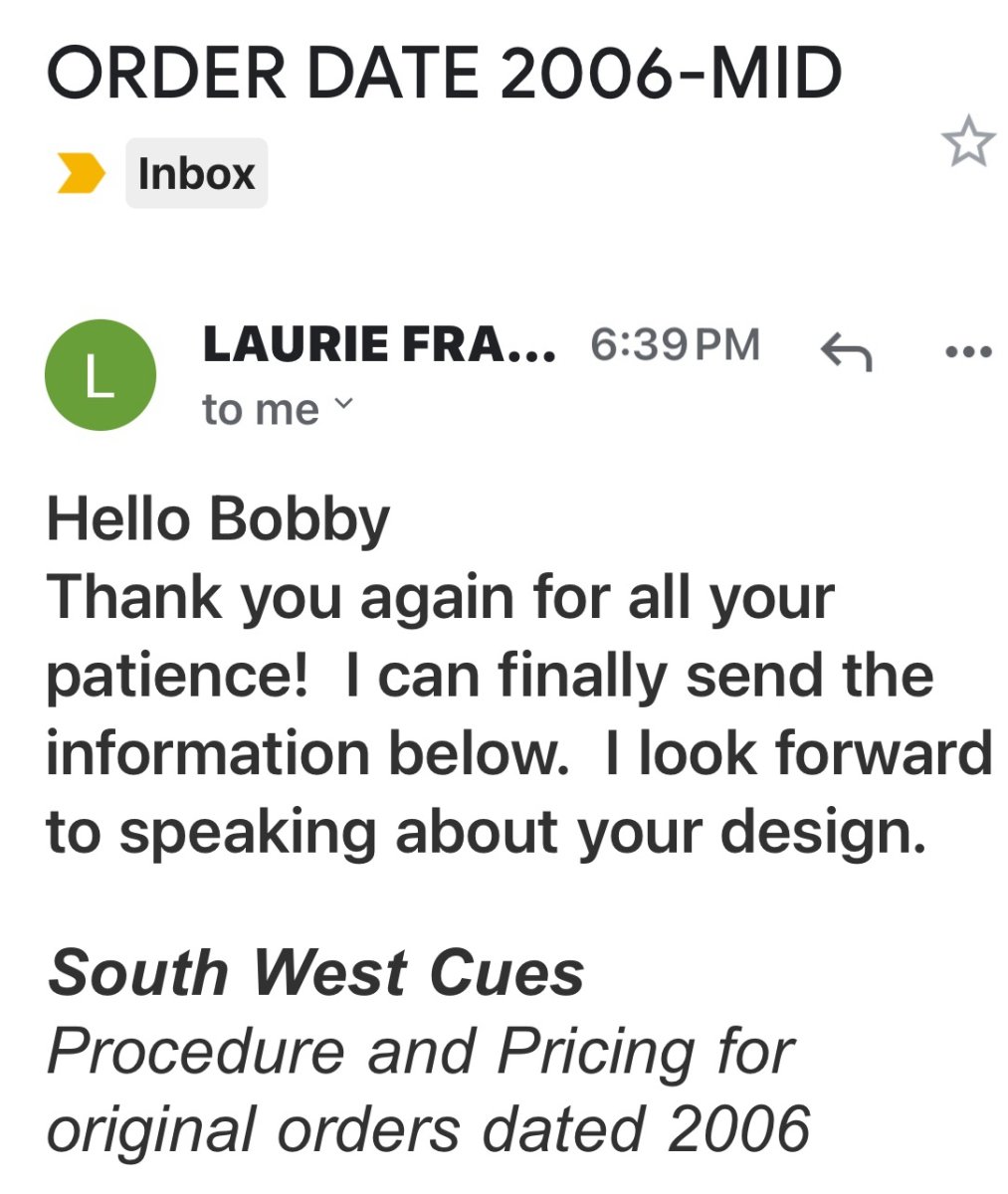Image resolution: width=1008 pixels, height=1194 pixels.
Task: Tap "to speaking about your design" line
Action: coord(486,832)
